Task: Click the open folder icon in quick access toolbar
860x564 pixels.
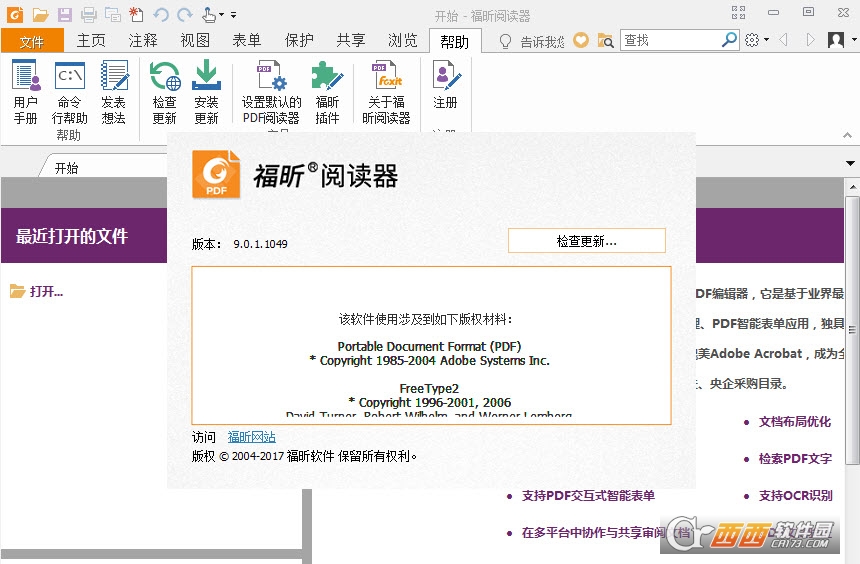Action: tap(40, 15)
